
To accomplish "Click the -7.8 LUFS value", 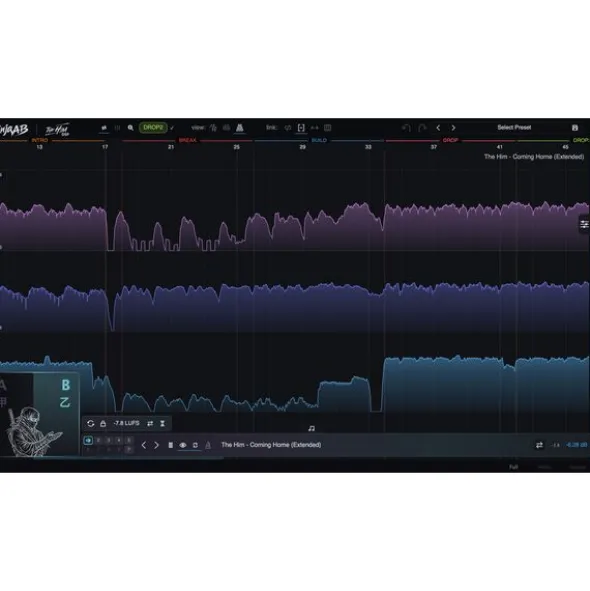I will [126, 423].
